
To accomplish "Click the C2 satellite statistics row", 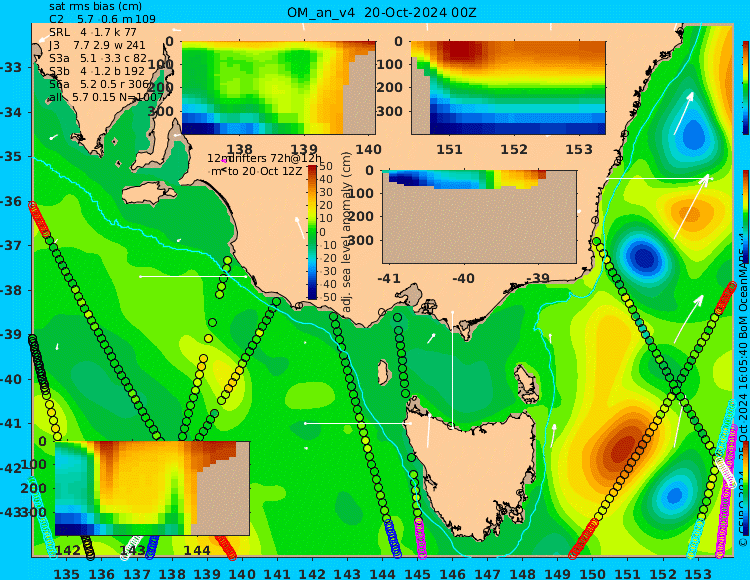I will pos(102,19).
